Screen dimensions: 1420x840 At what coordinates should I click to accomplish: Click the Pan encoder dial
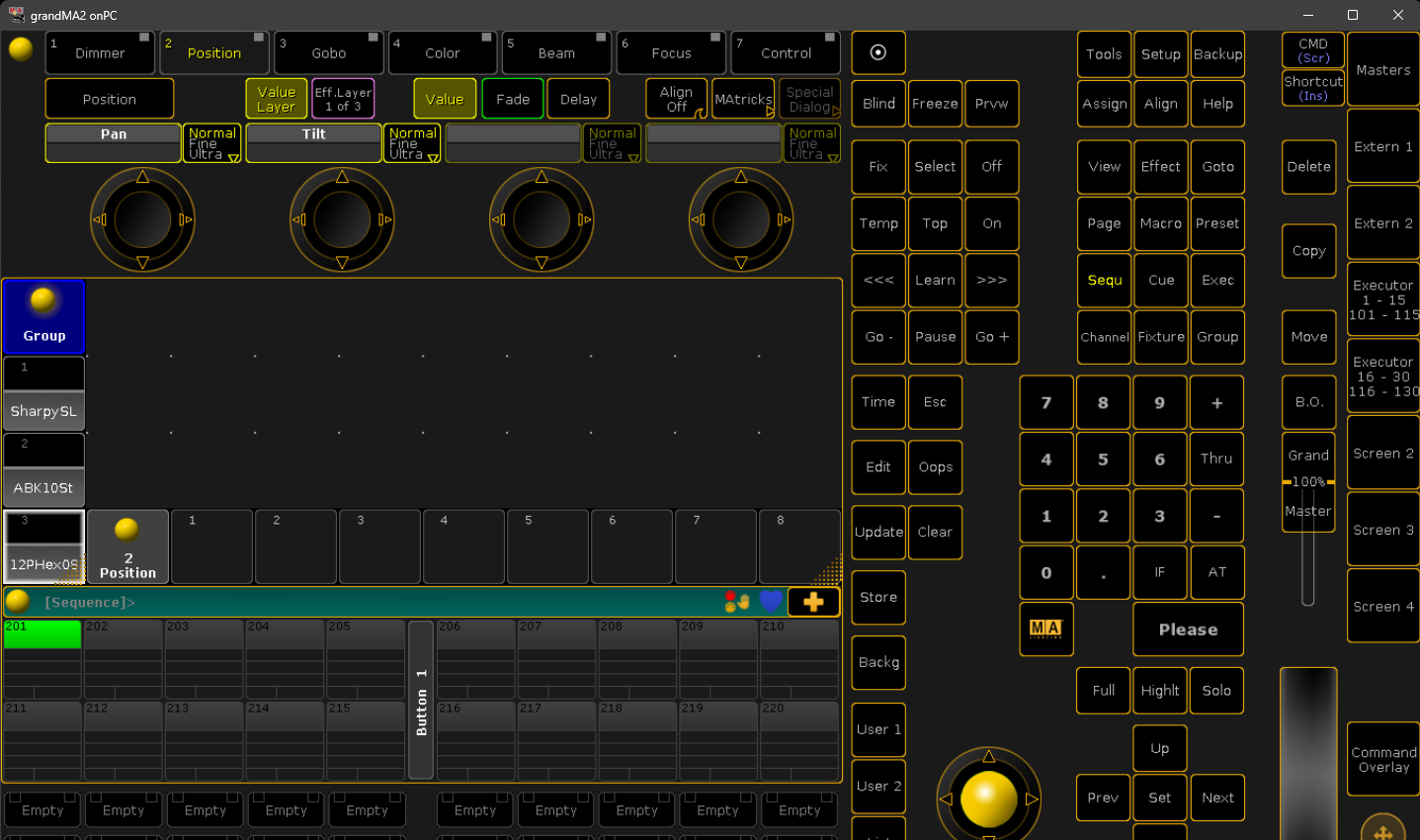click(x=142, y=219)
